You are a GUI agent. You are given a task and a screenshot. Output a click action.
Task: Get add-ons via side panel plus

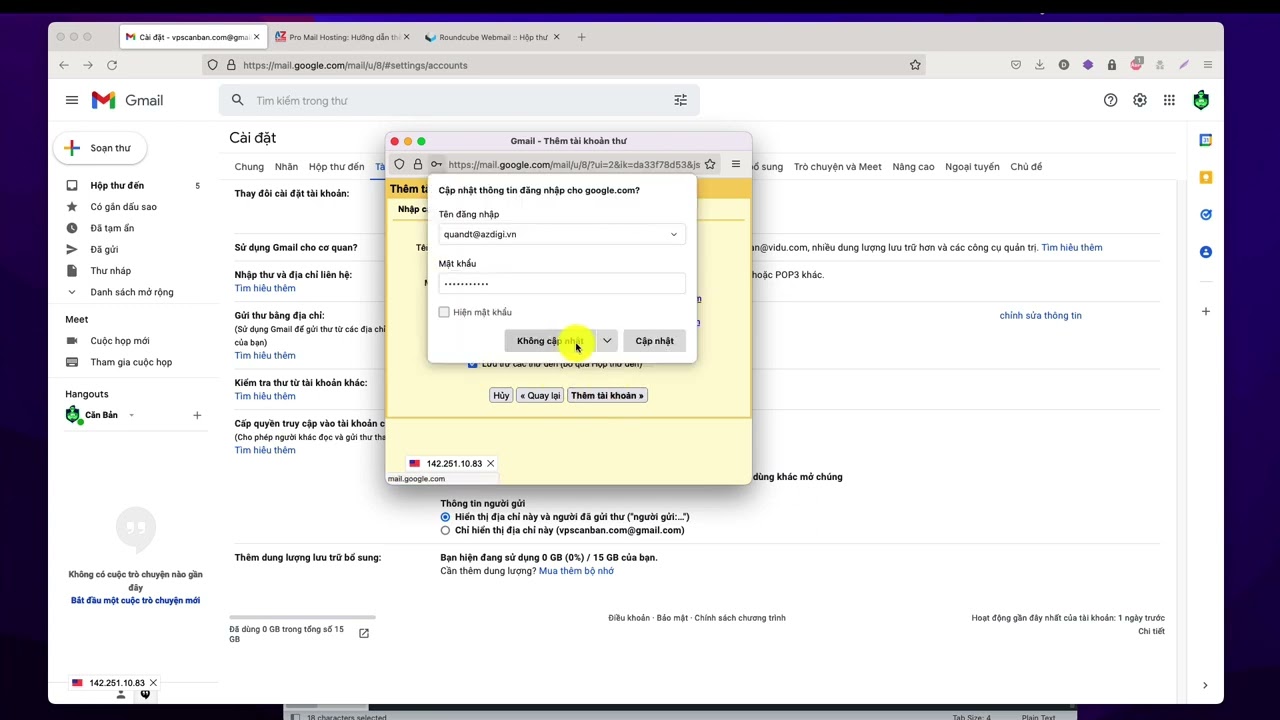click(1205, 311)
